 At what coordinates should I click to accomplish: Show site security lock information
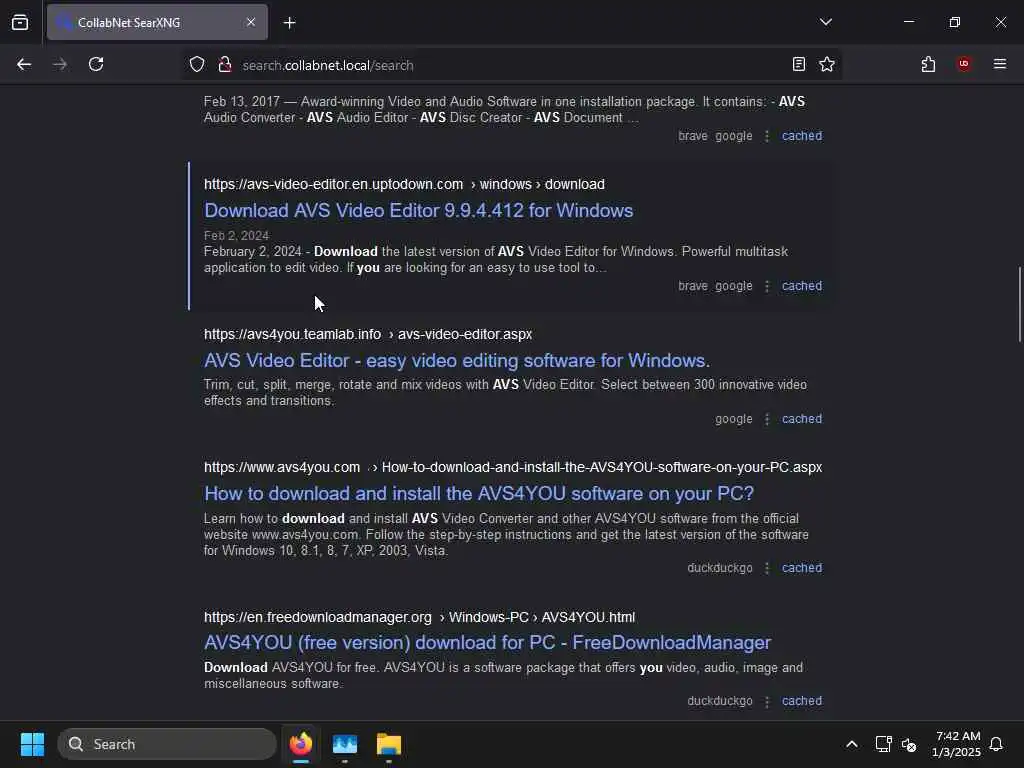(x=225, y=65)
